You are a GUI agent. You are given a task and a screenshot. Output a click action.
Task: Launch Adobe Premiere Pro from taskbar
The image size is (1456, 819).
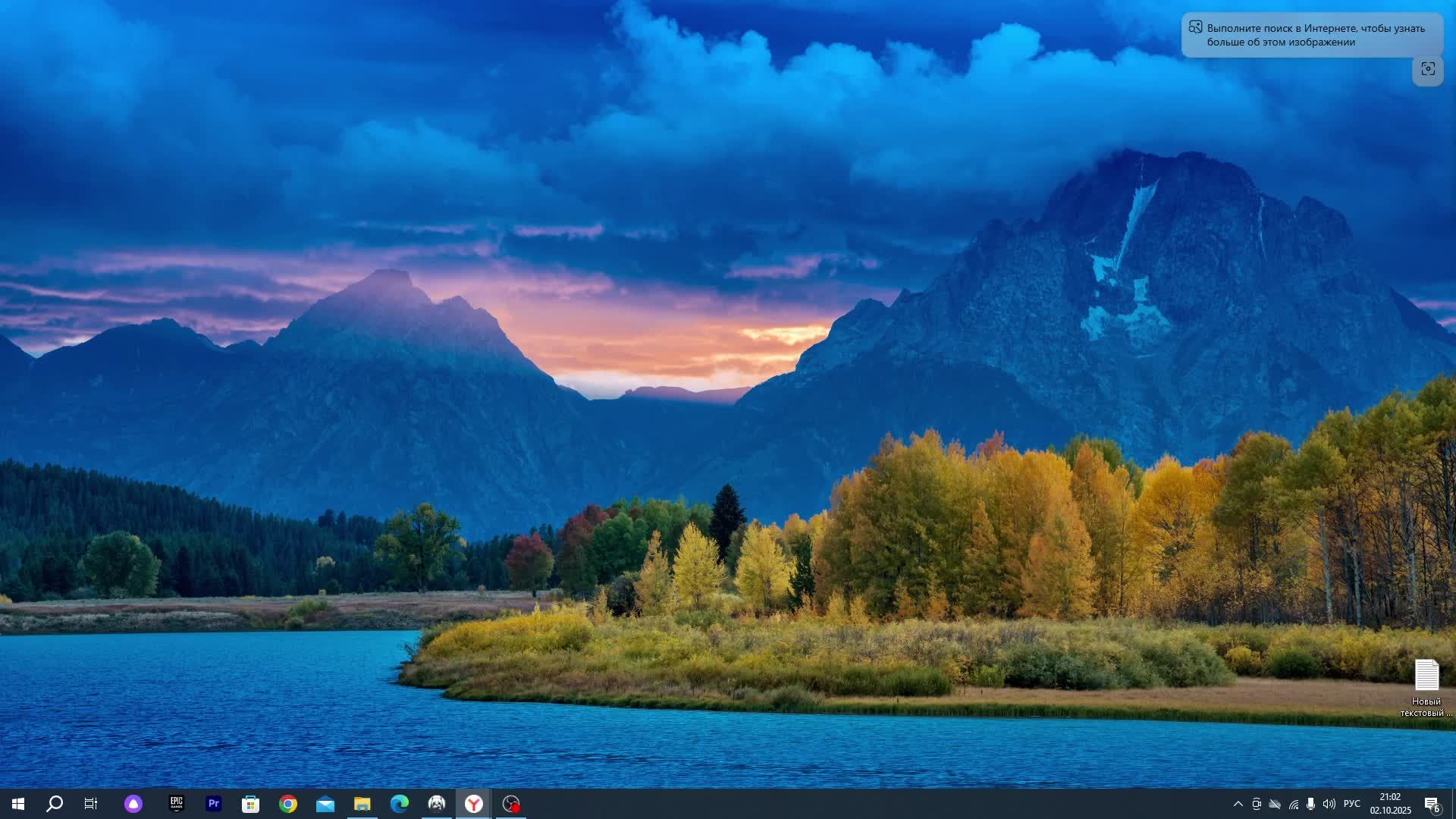pyautogui.click(x=214, y=804)
